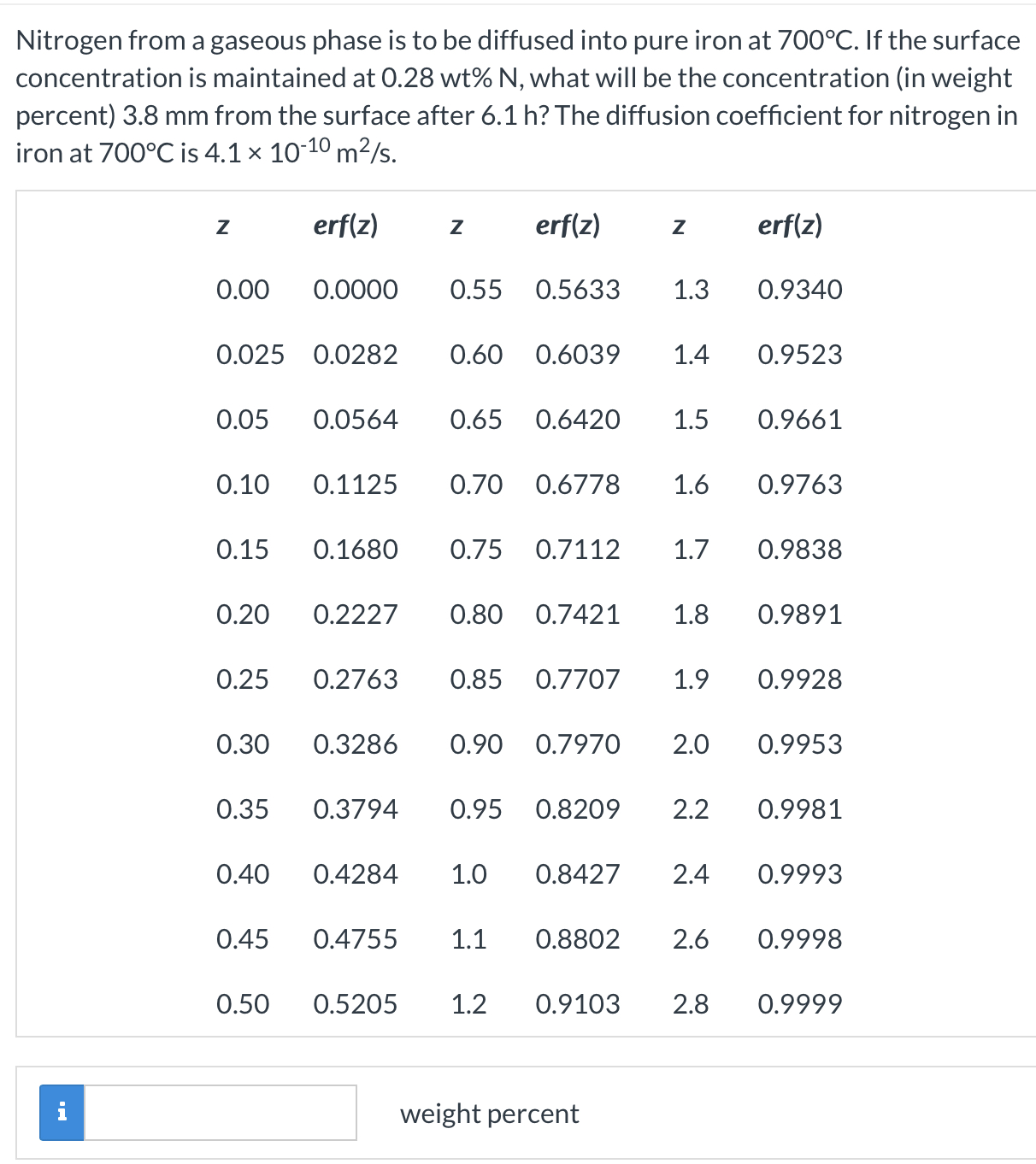Click the erf value 0.5205 cell
The width and height of the screenshot is (1036, 1164).
point(356,1004)
